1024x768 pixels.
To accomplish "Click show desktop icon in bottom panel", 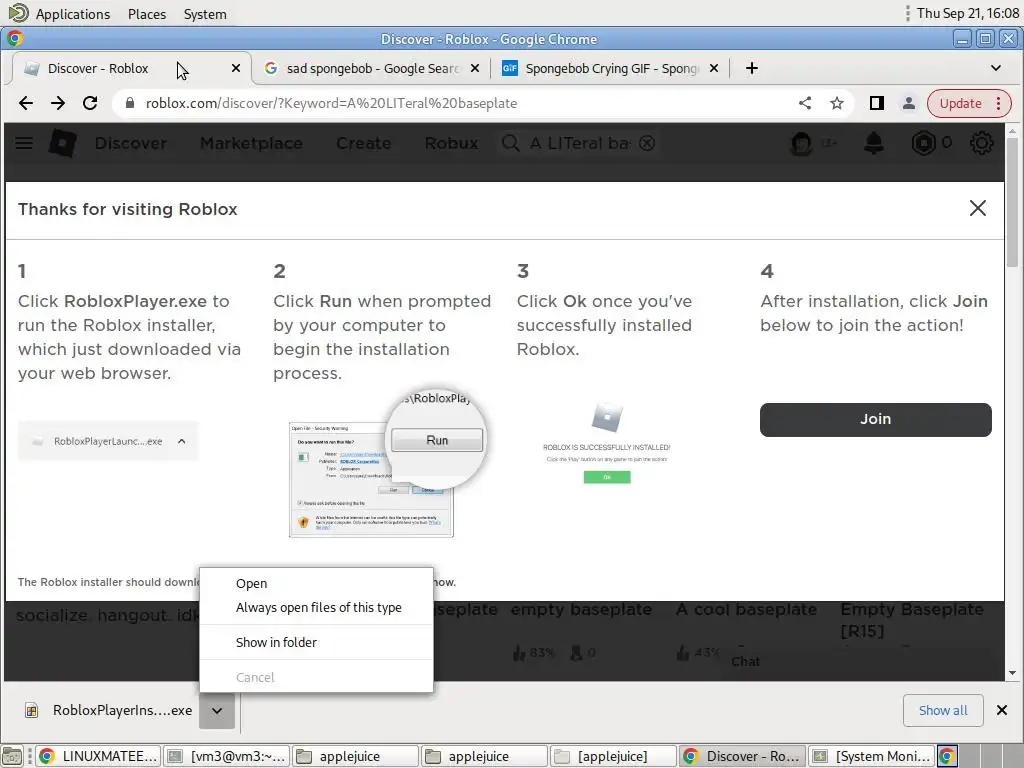I will pos(12,756).
